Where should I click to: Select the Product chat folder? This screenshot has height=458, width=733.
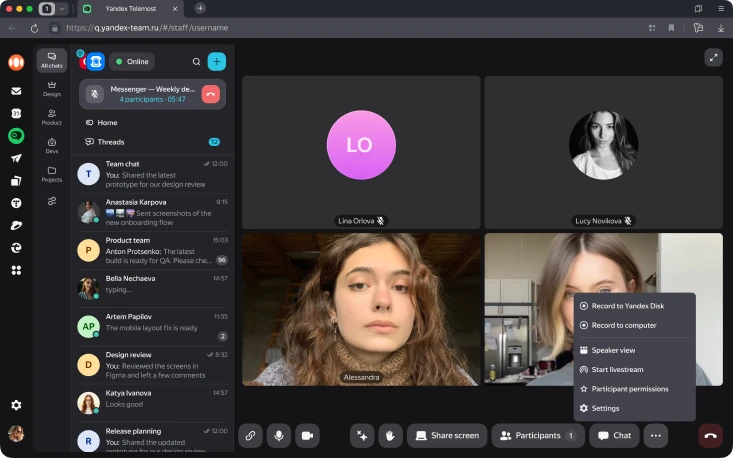coord(51,117)
